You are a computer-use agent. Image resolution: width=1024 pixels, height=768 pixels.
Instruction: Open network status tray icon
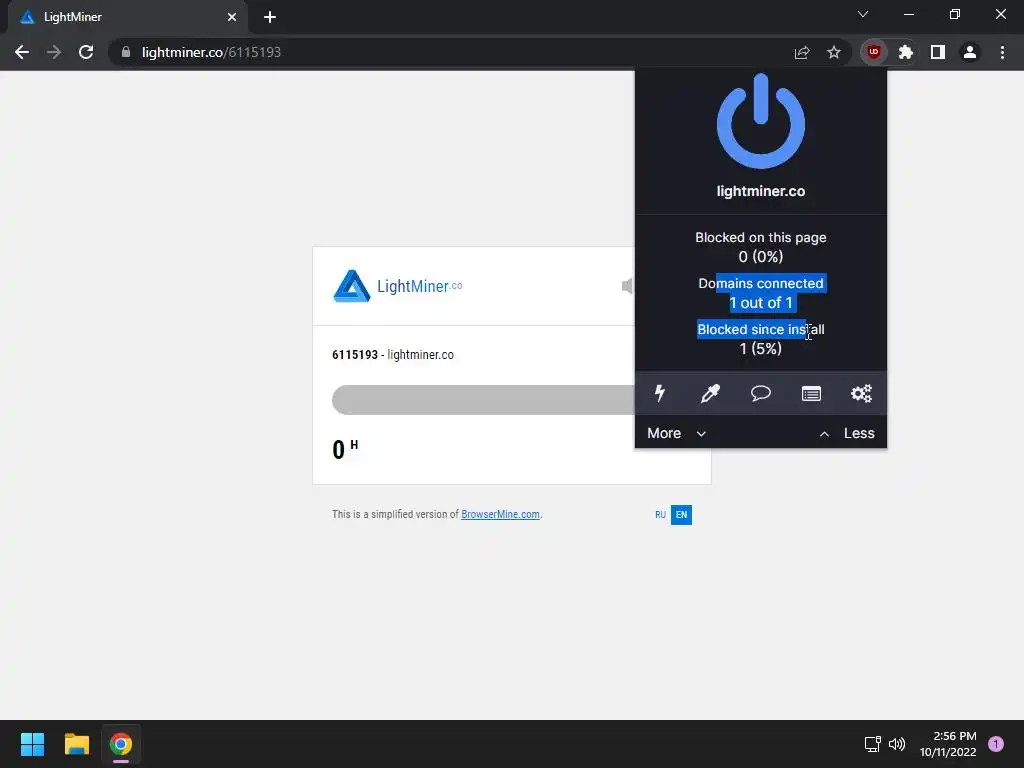872,744
